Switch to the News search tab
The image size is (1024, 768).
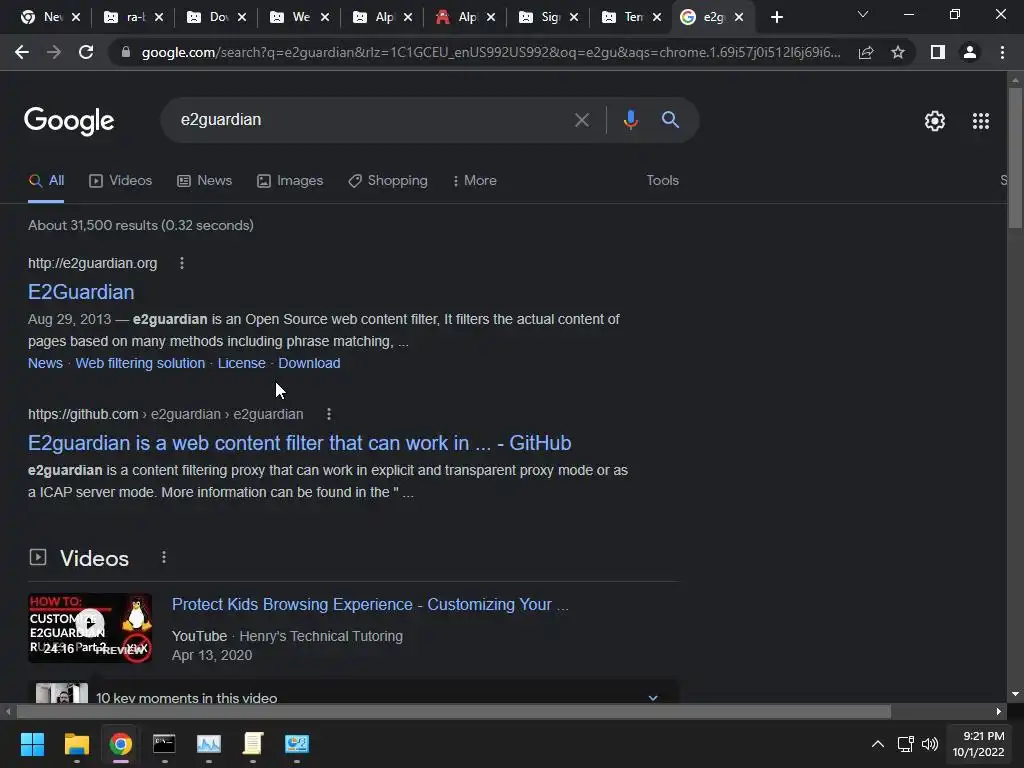tap(204, 181)
